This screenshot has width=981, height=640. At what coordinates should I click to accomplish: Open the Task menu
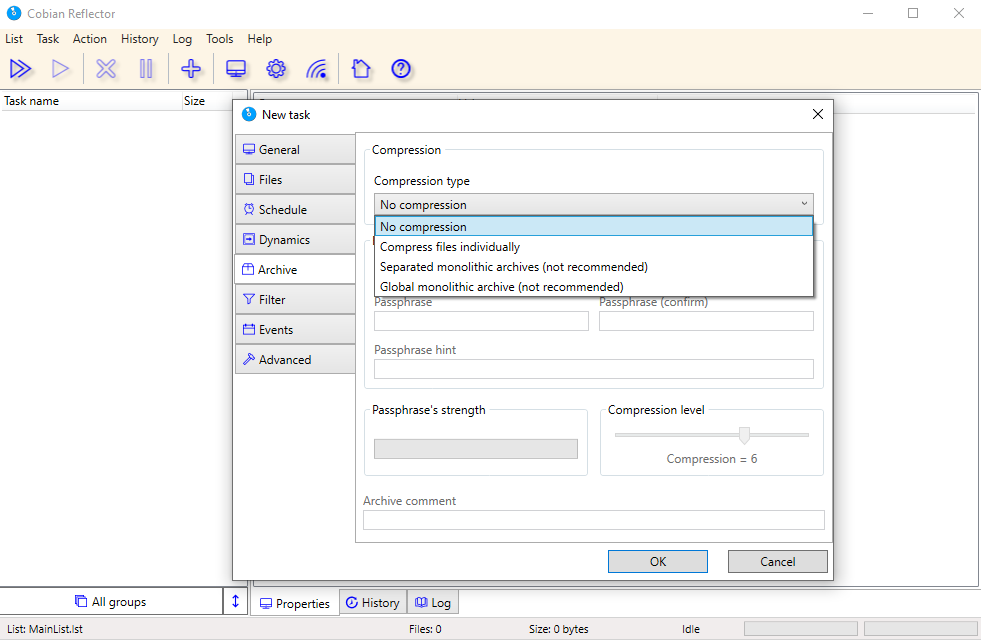pos(48,39)
